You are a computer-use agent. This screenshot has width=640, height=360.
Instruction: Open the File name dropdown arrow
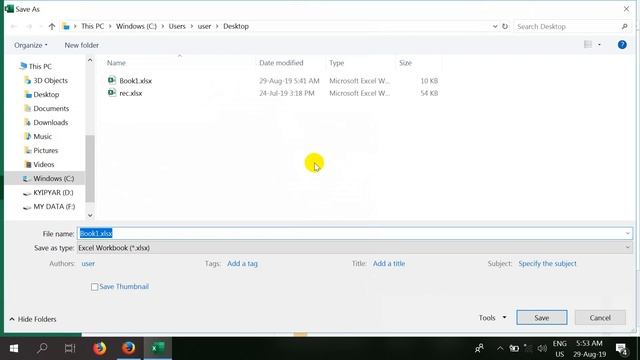click(628, 233)
